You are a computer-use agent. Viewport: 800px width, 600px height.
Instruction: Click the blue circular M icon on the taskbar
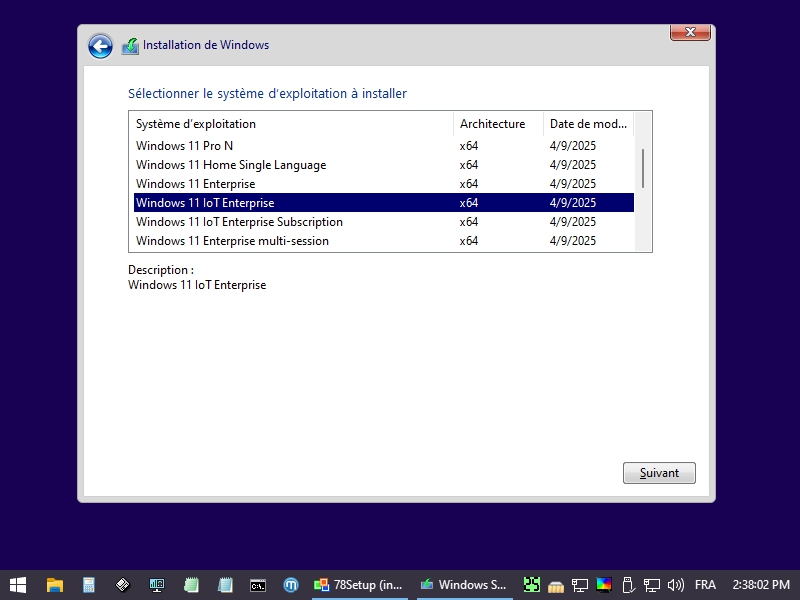pyautogui.click(x=291, y=585)
